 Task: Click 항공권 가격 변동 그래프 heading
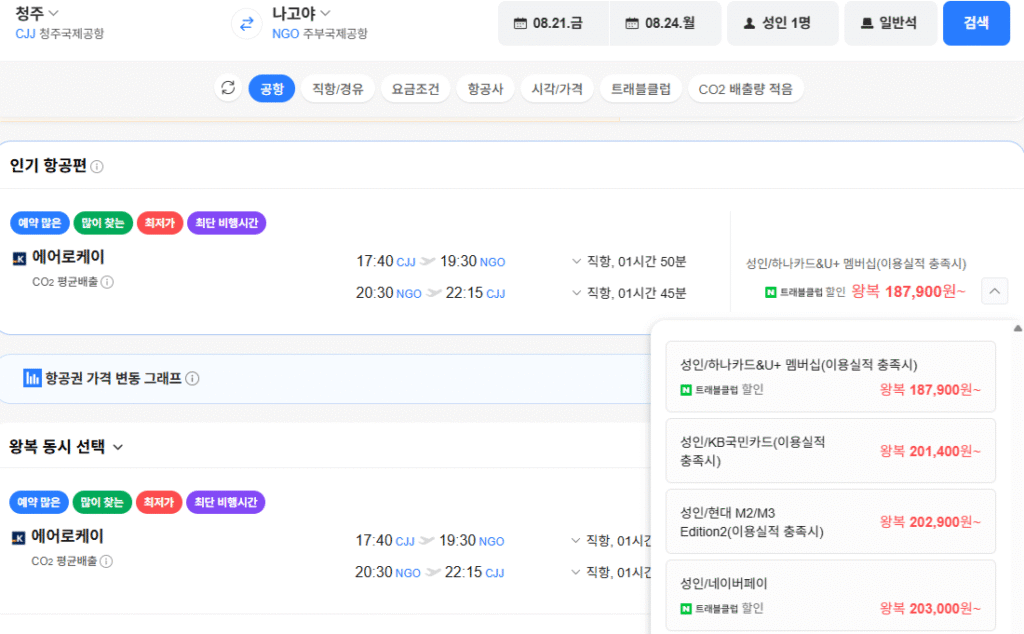click(x=113, y=379)
